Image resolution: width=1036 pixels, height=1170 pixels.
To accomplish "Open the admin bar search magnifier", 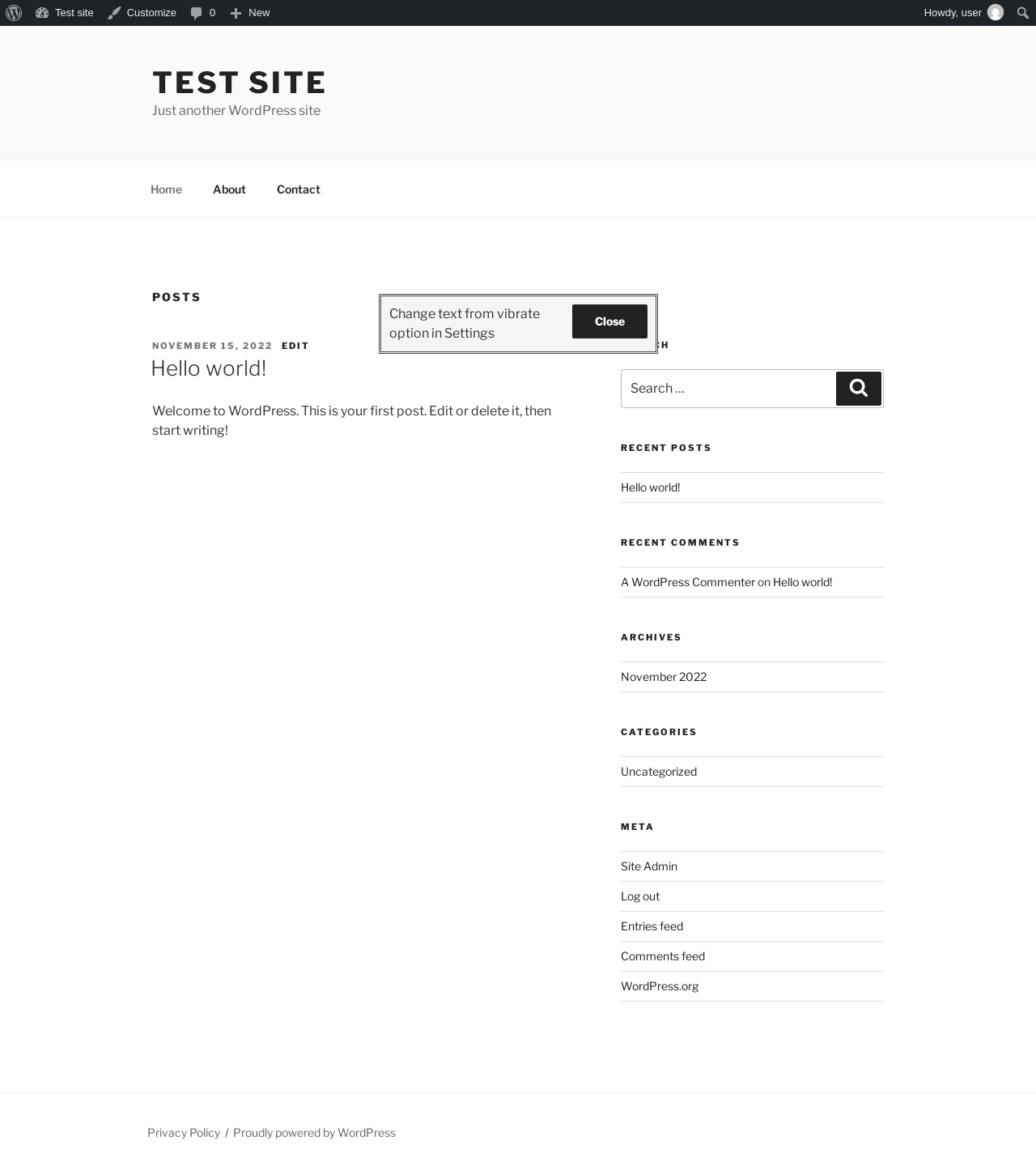I will click(1022, 13).
